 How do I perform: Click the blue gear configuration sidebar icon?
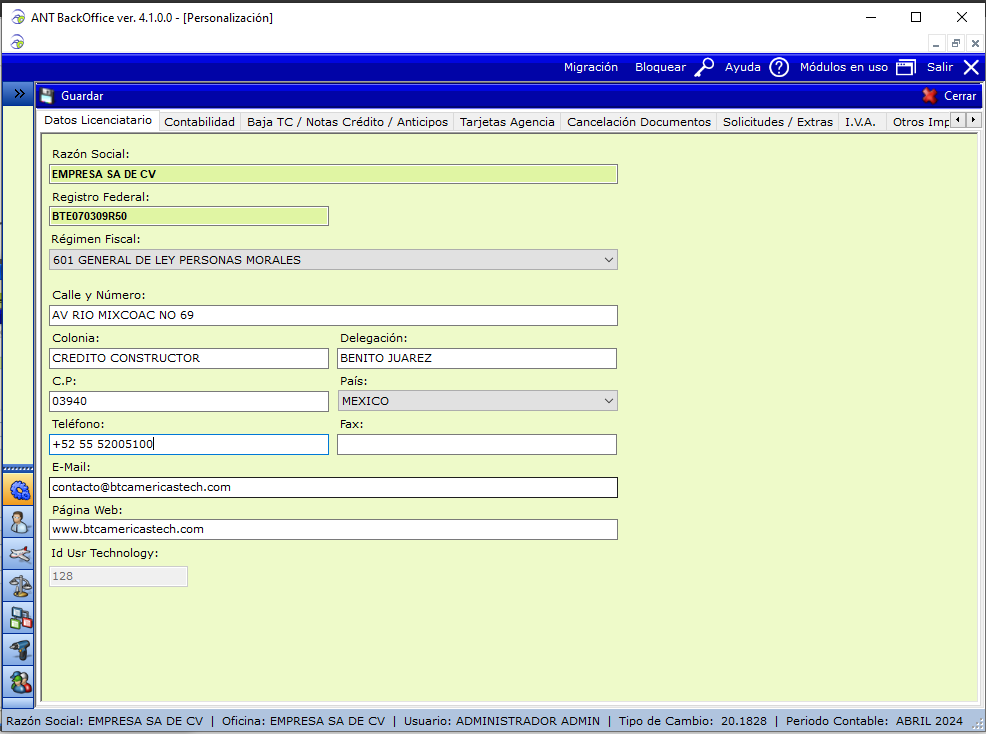click(x=19, y=490)
